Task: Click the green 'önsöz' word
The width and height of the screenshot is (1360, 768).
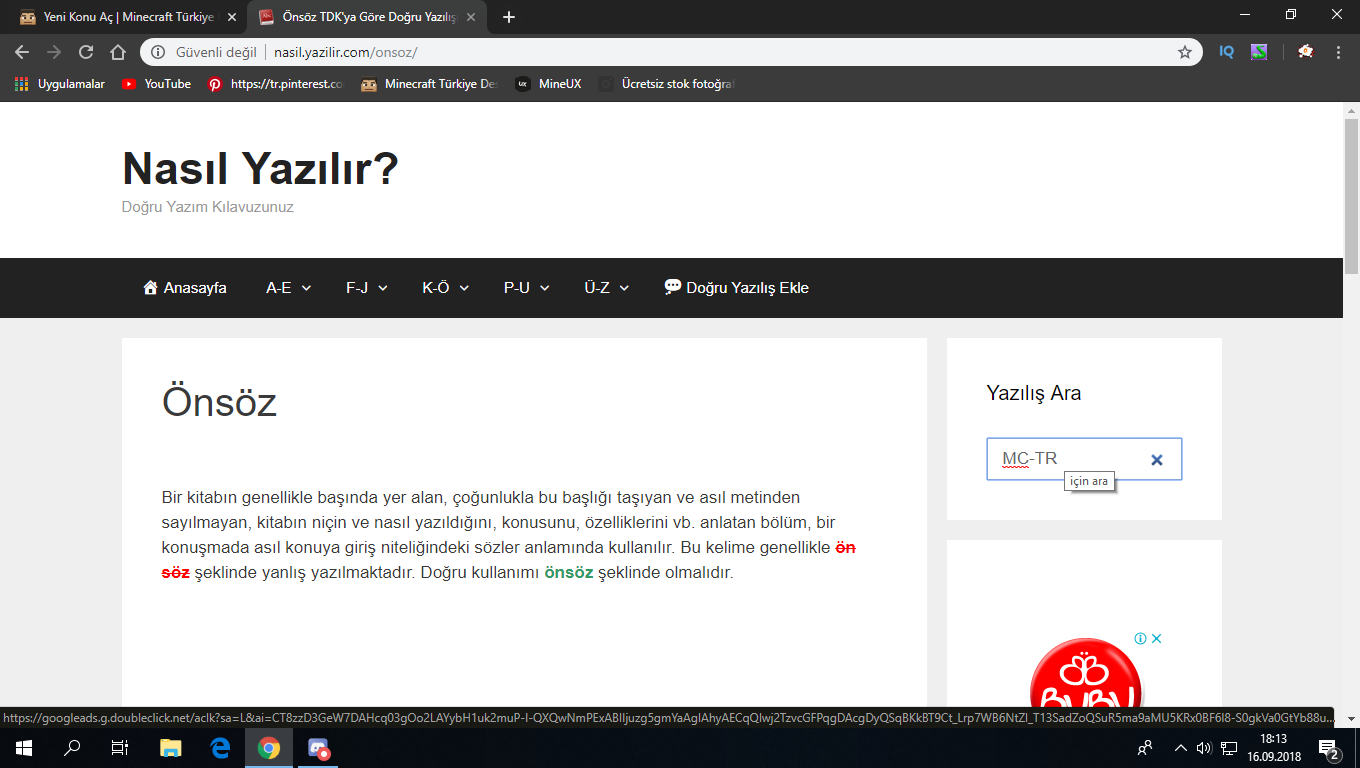Action: [x=569, y=573]
